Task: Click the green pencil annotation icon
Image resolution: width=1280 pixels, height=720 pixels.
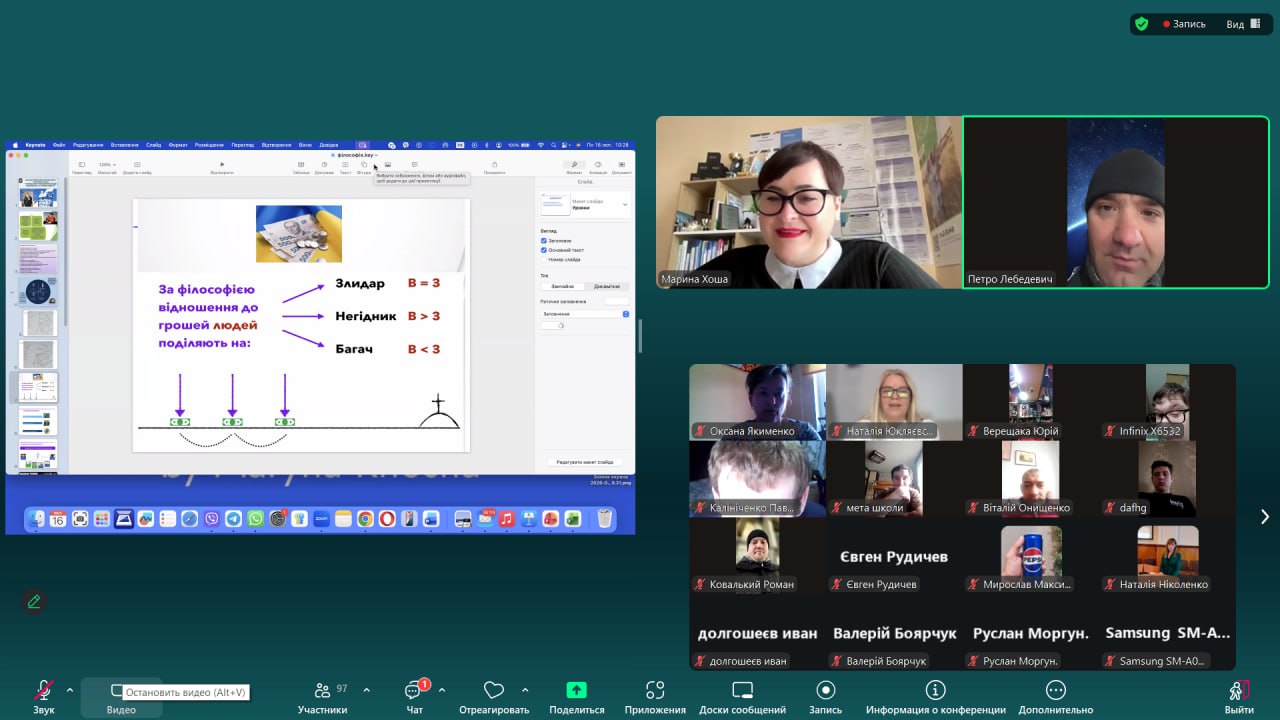Action: click(x=34, y=601)
